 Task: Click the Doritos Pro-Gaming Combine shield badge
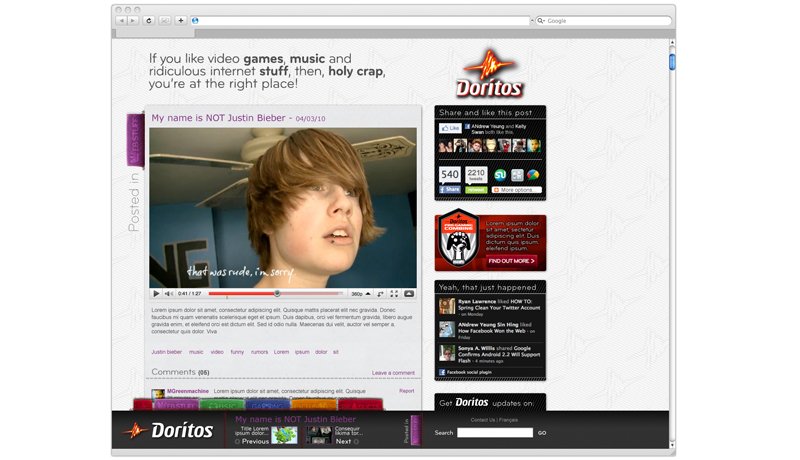click(x=459, y=239)
